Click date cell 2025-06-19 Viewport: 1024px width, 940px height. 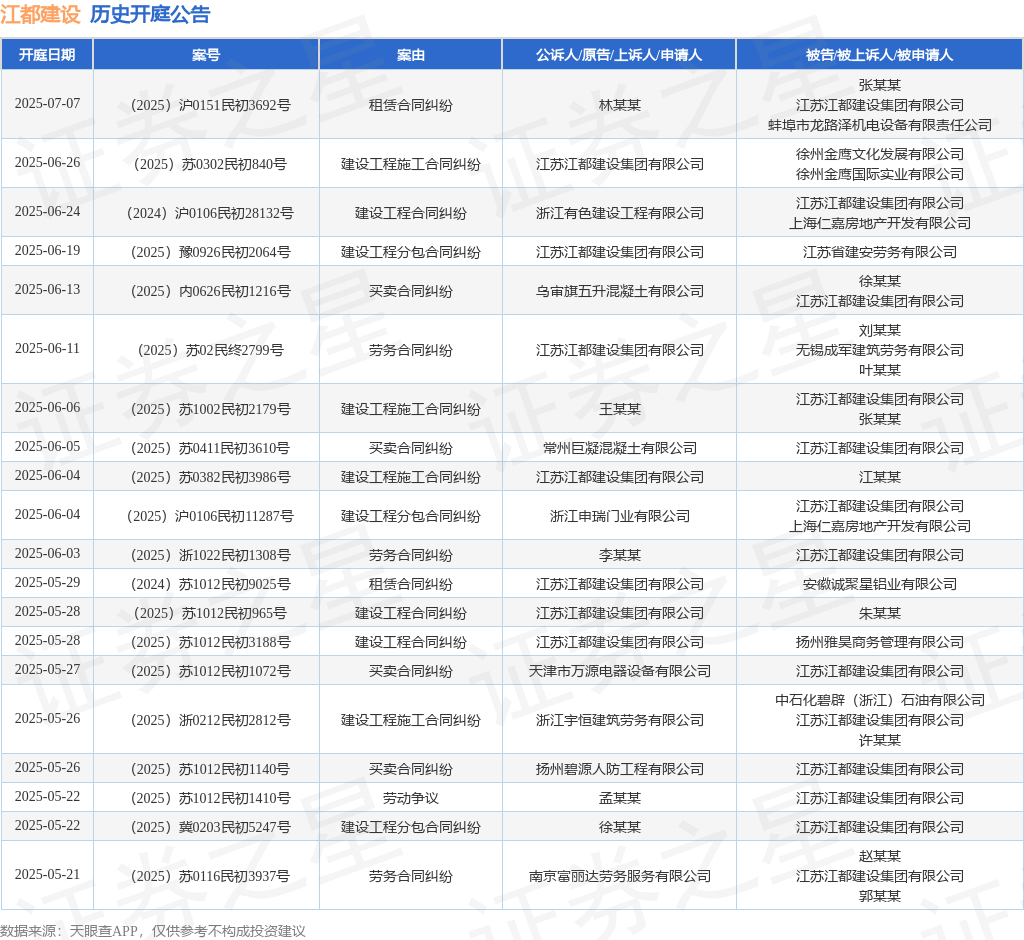(x=47, y=251)
